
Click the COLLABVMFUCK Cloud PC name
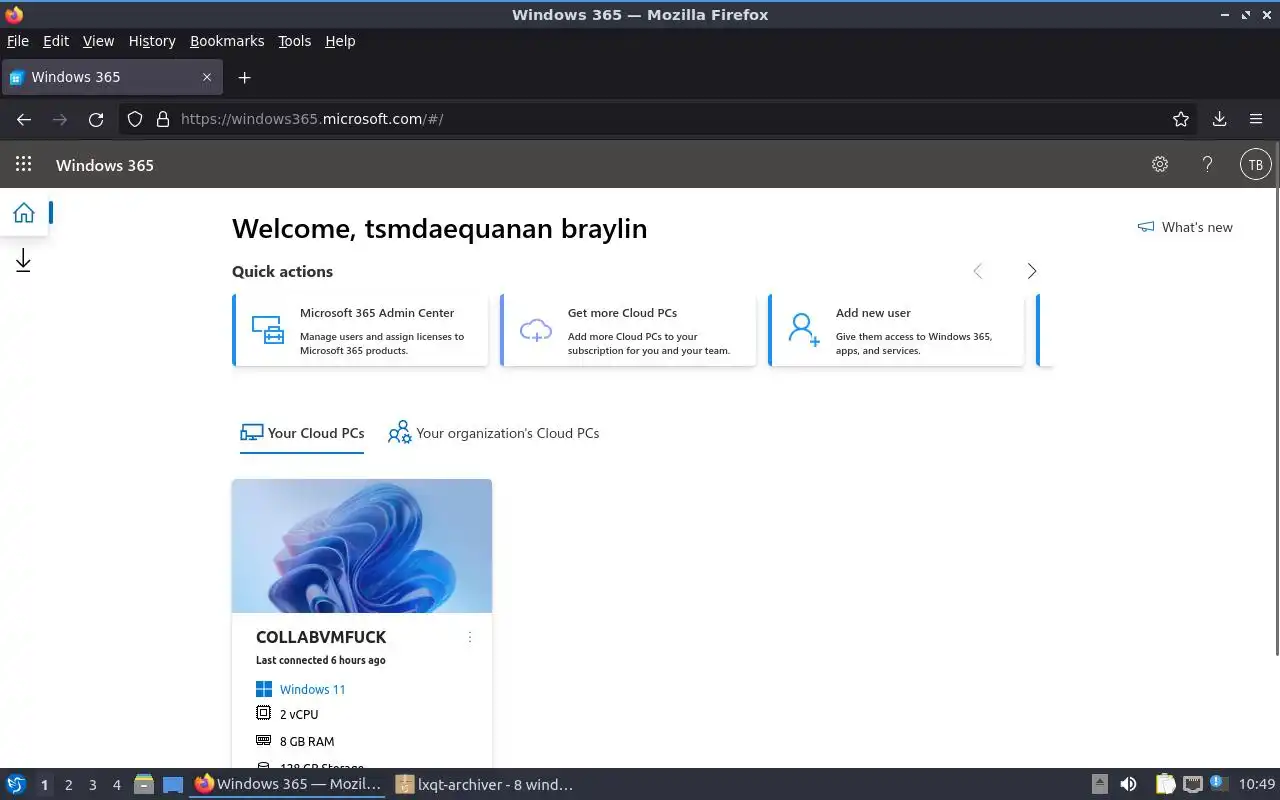tap(321, 637)
